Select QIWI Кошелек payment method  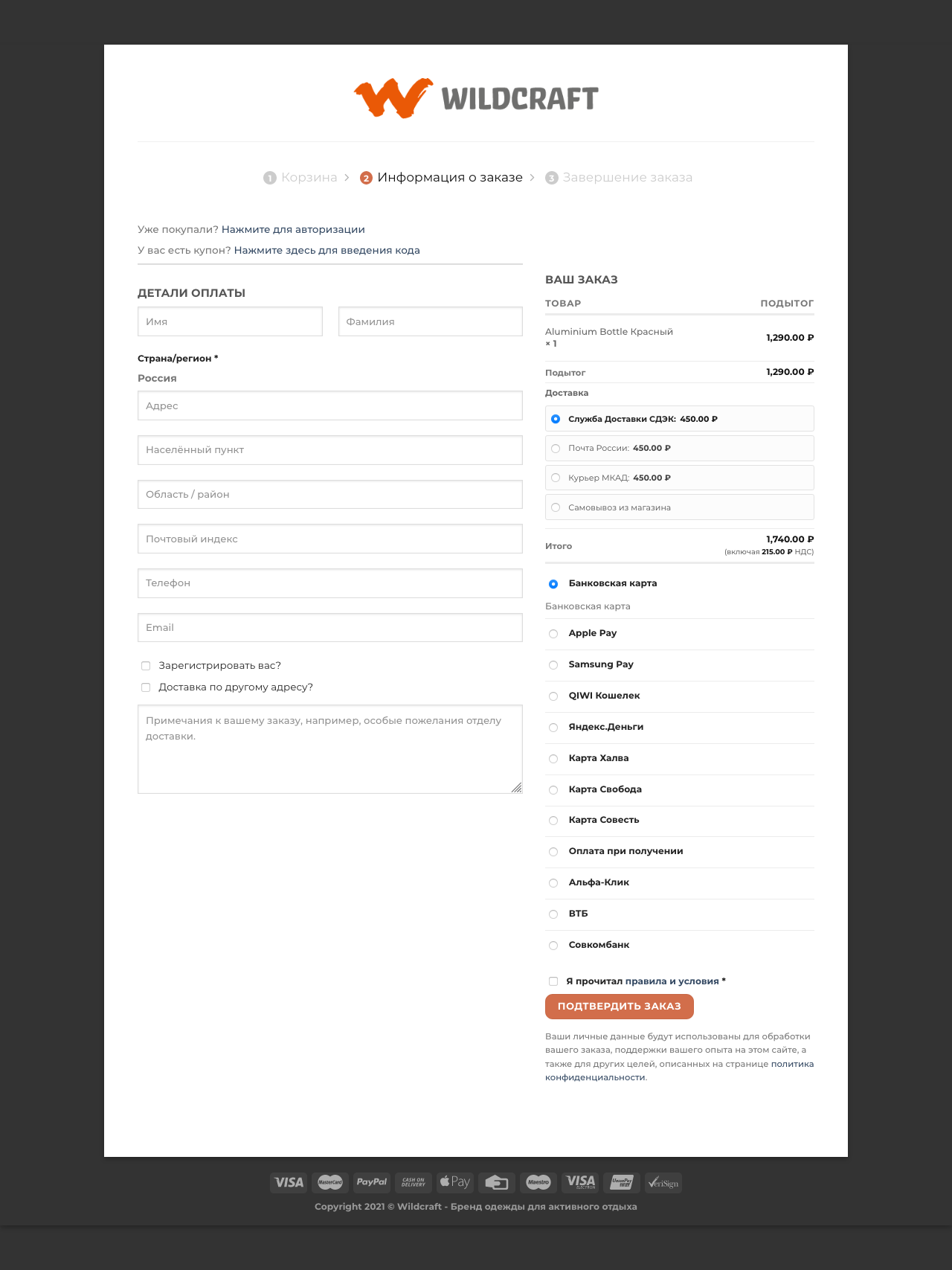click(553, 696)
